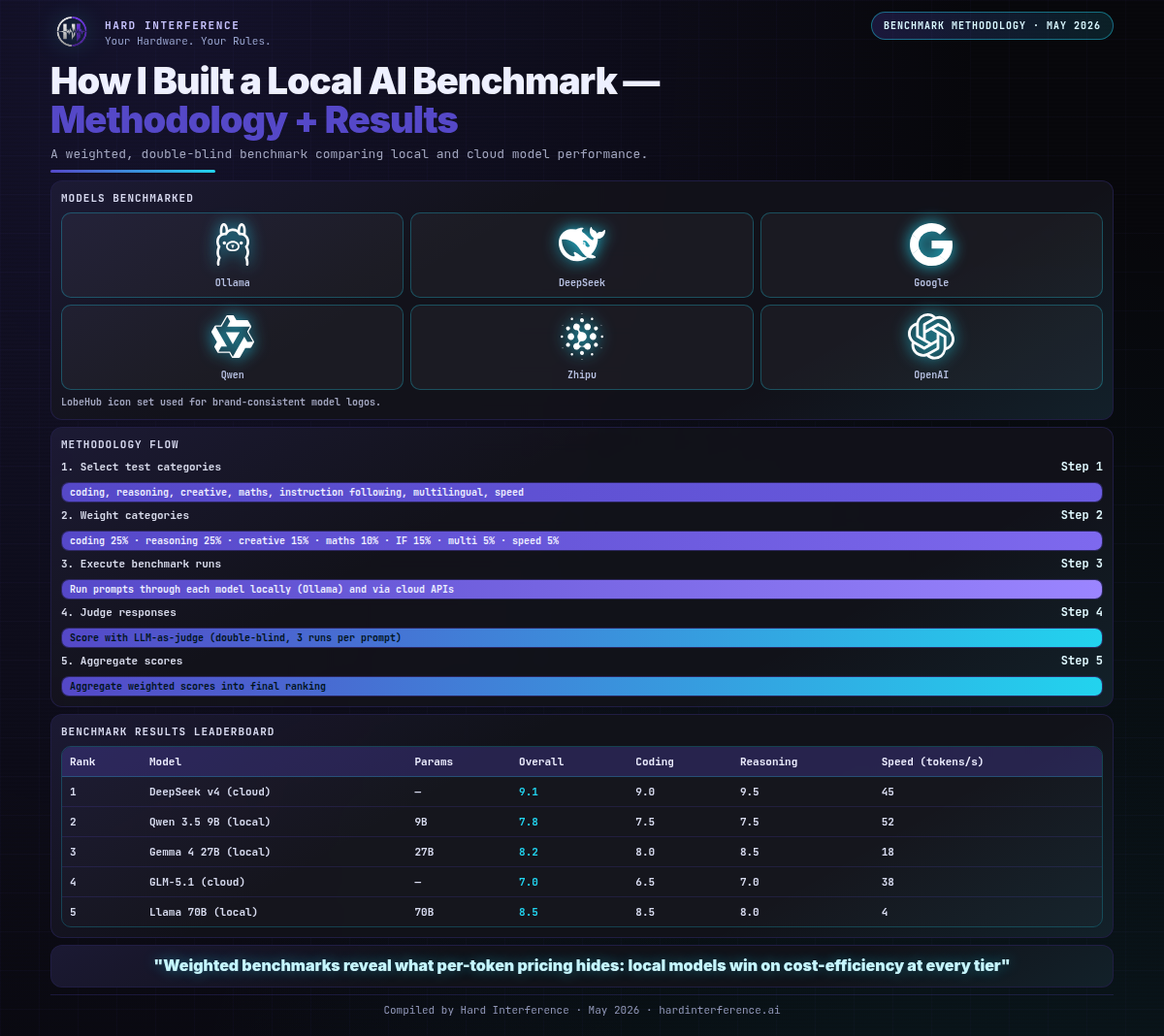Select the 'GLM-5.1 (cloud)' row
The width and height of the screenshot is (1164, 1036).
pos(582,882)
